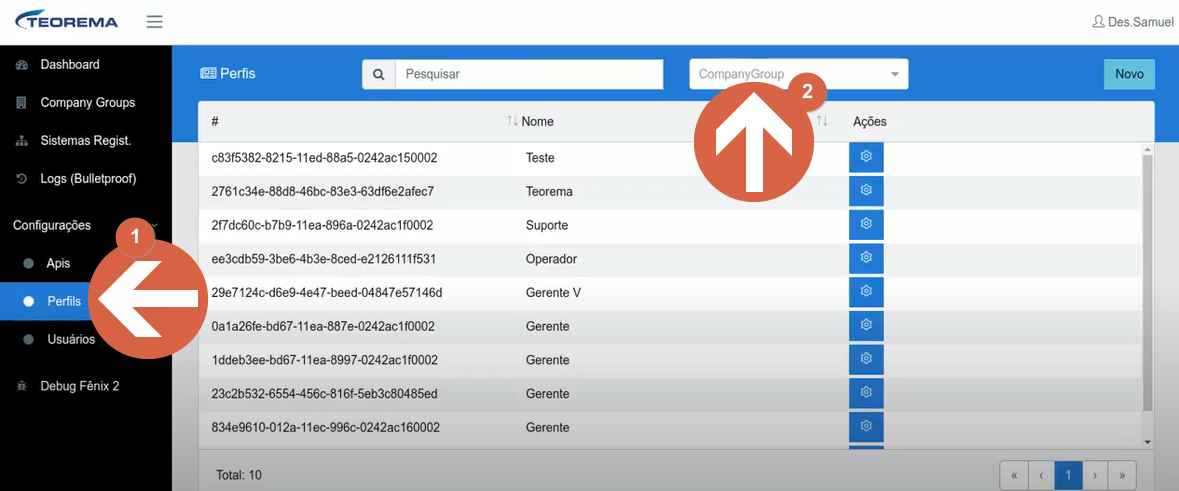
Task: Click the Operador name cell
Action: click(551, 259)
